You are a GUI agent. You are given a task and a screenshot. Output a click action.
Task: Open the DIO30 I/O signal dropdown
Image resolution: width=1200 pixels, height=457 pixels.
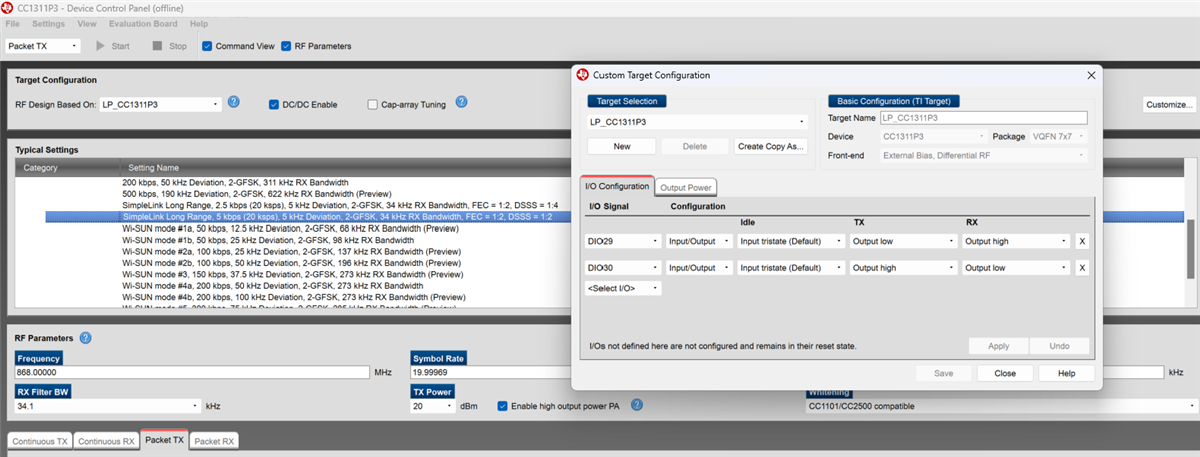(x=624, y=267)
